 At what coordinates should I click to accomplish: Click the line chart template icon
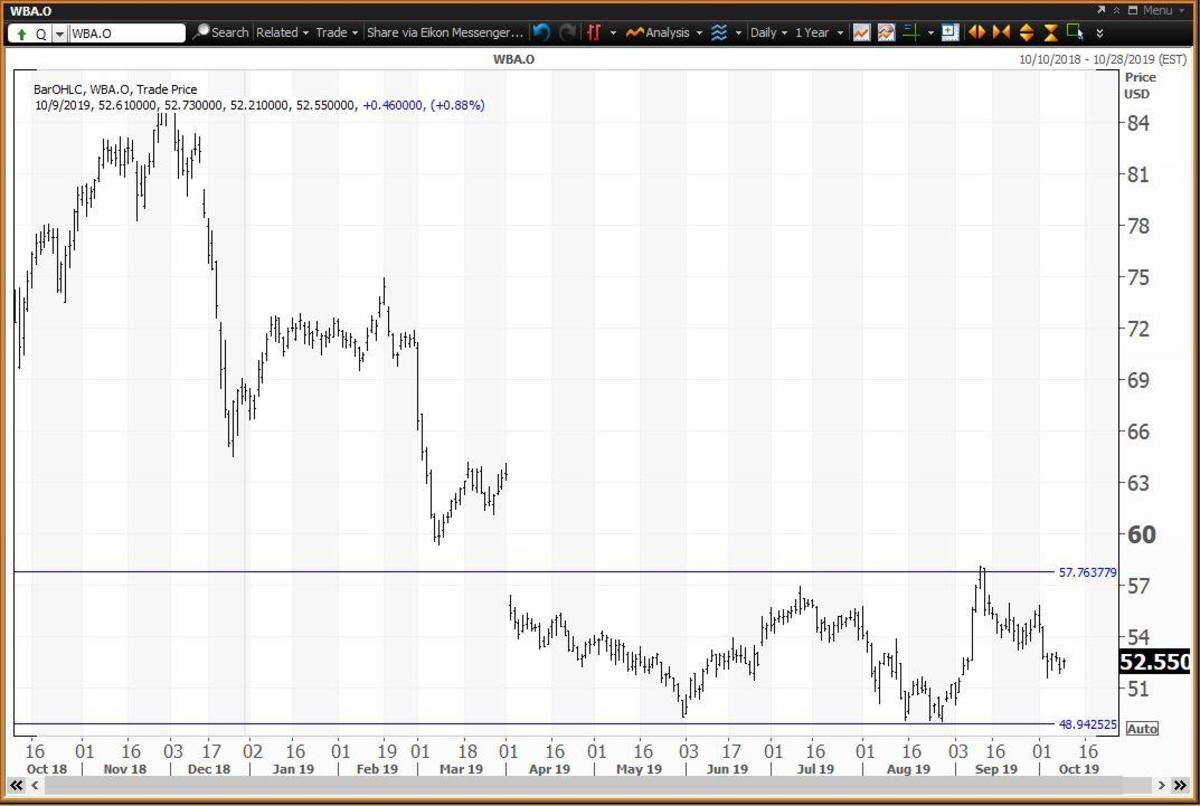(x=861, y=32)
